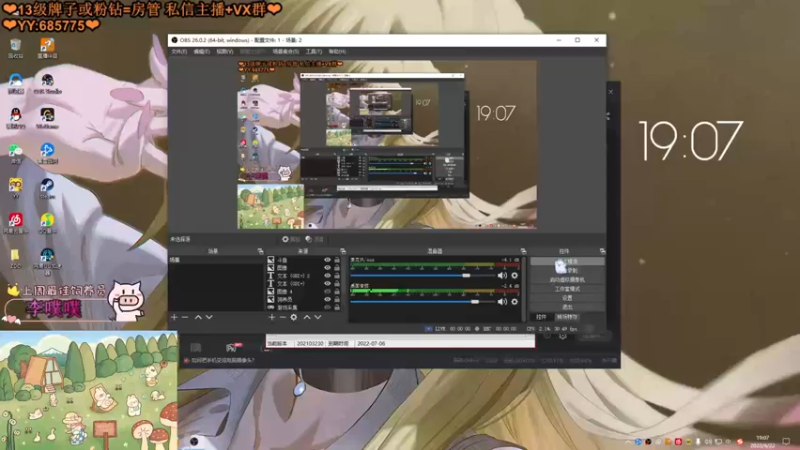
Task: Open 属性 properties above the sources panel
Action: [291, 239]
